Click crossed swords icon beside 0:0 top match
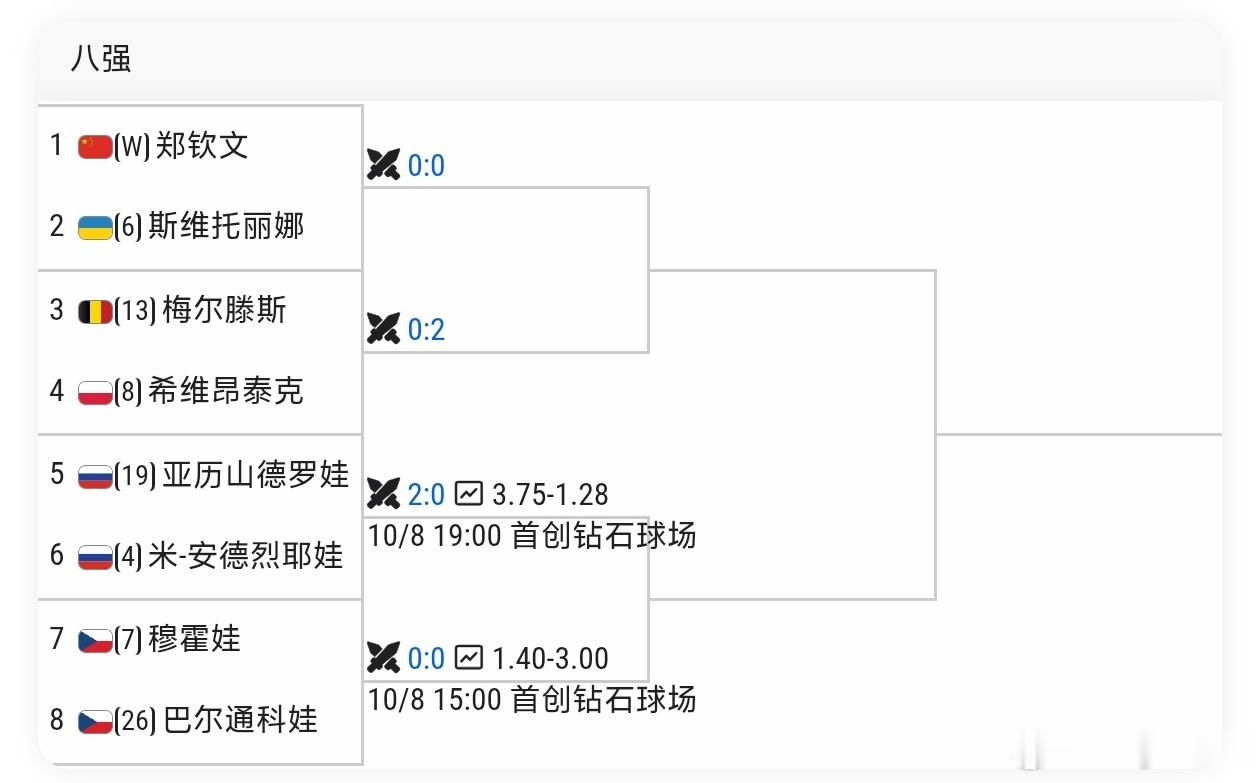Screen dimensions: 1260x783 coord(383,164)
